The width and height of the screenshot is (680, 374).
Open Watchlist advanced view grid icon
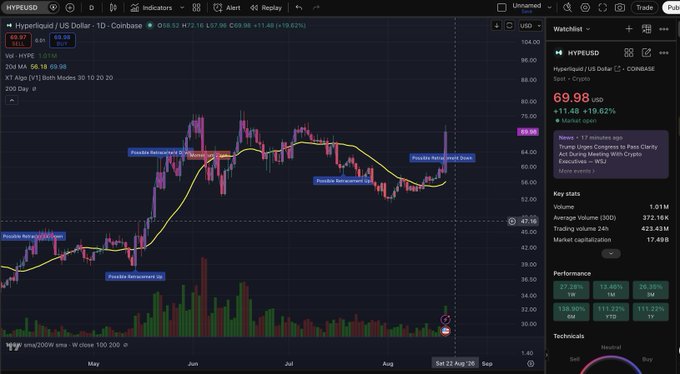click(646, 29)
